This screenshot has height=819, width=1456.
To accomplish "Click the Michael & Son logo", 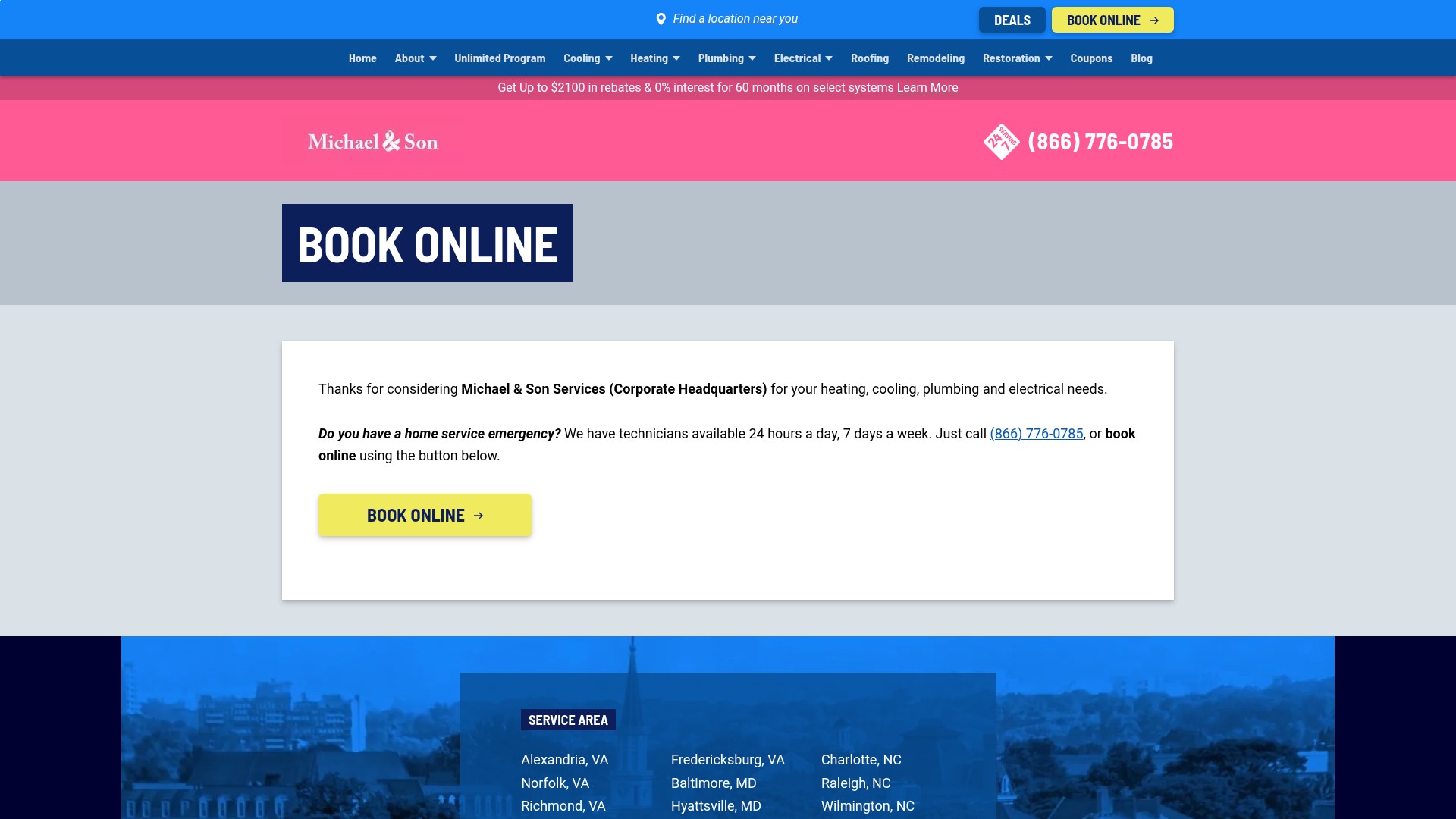I will (x=372, y=141).
